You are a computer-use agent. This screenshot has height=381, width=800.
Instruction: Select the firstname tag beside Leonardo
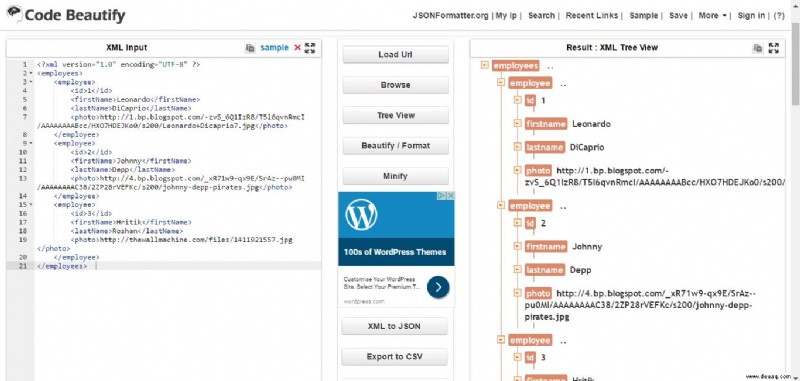click(x=546, y=124)
